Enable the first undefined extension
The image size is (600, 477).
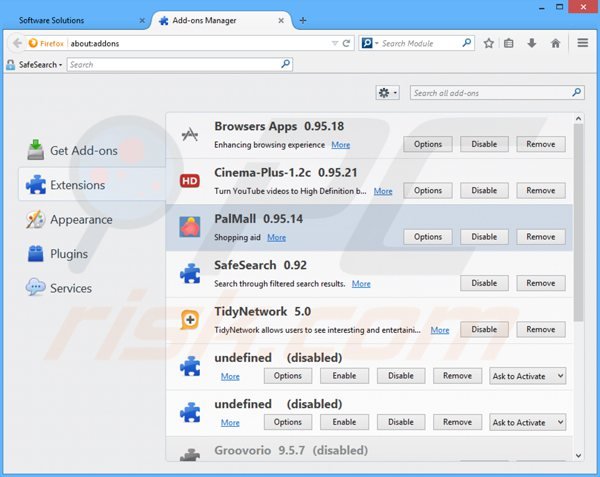344,376
